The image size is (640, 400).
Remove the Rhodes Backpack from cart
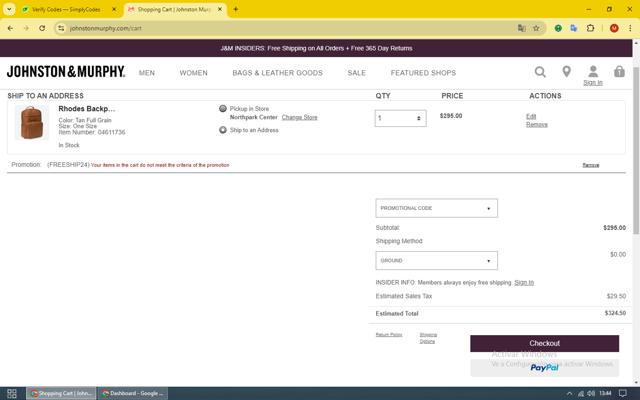pos(537,124)
